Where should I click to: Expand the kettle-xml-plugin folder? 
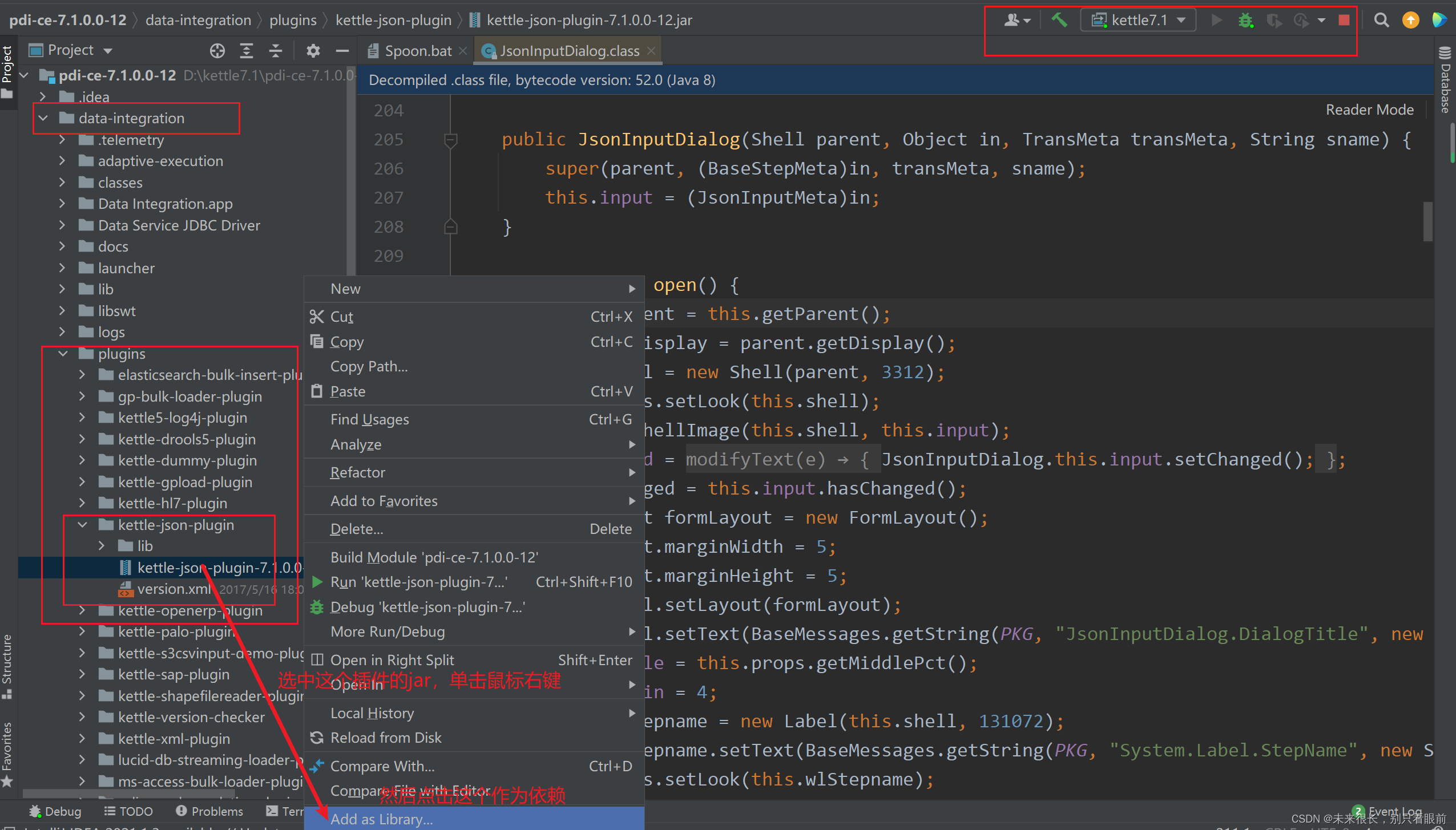(82, 739)
